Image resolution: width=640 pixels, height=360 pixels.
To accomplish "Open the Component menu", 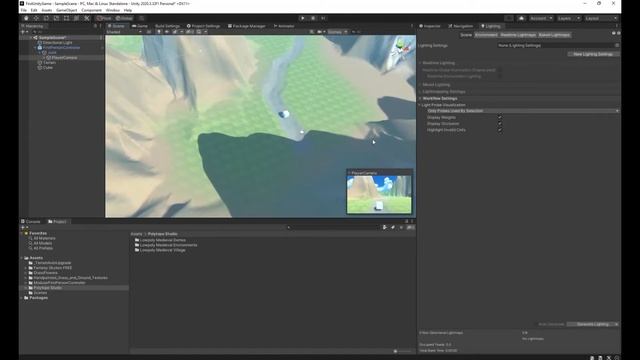I will [x=91, y=10].
